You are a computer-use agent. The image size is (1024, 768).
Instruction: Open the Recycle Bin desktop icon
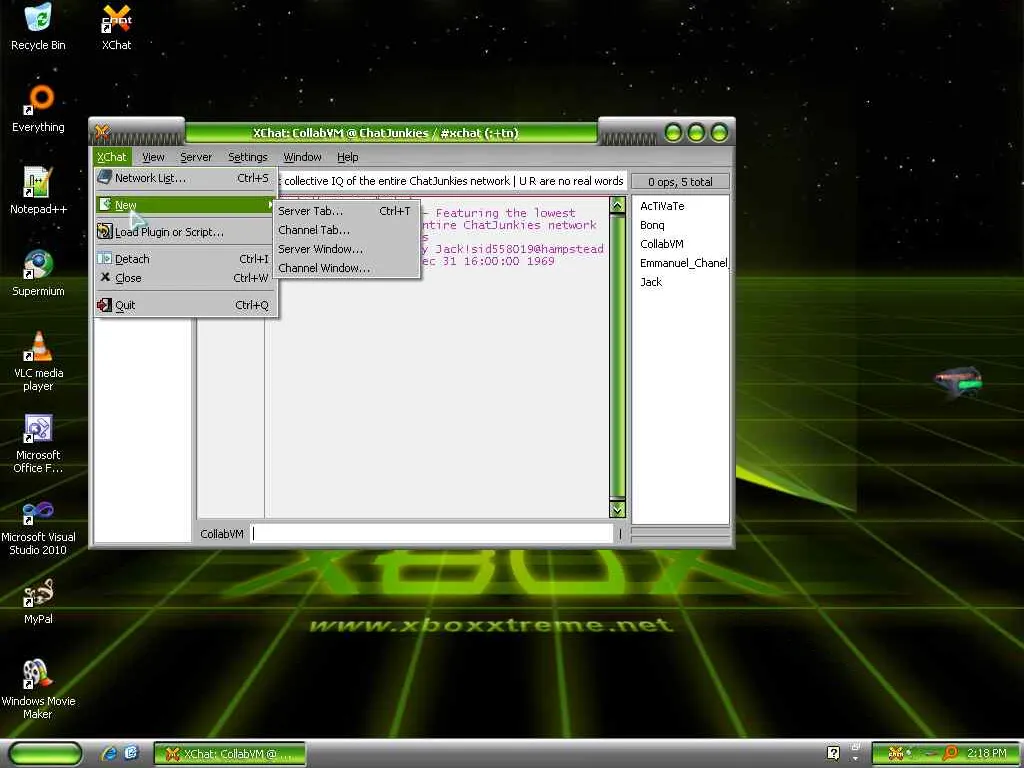tap(38, 27)
